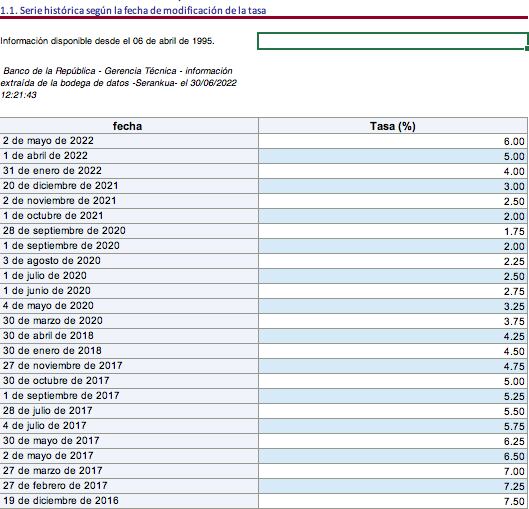Image resolution: width=529 pixels, height=509 pixels.
Task: Select the cell '2 de mayo de 2017'
Action: click(129, 456)
